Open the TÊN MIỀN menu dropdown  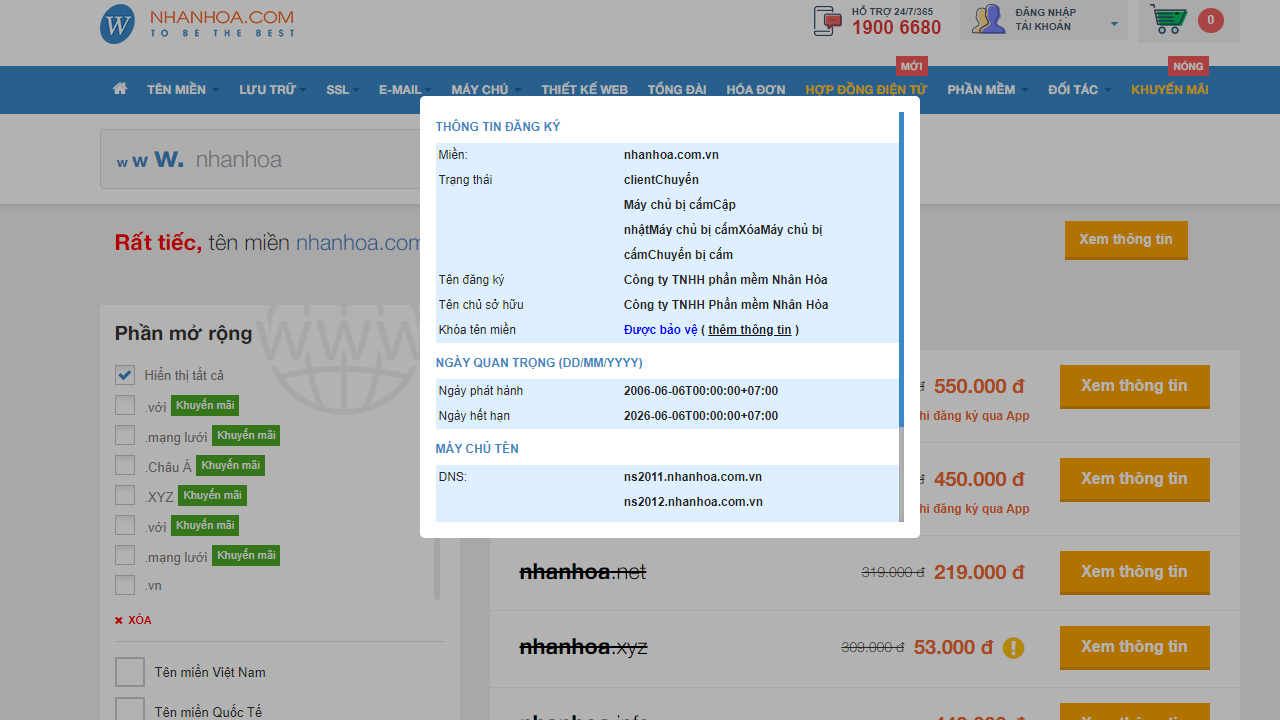click(182, 90)
